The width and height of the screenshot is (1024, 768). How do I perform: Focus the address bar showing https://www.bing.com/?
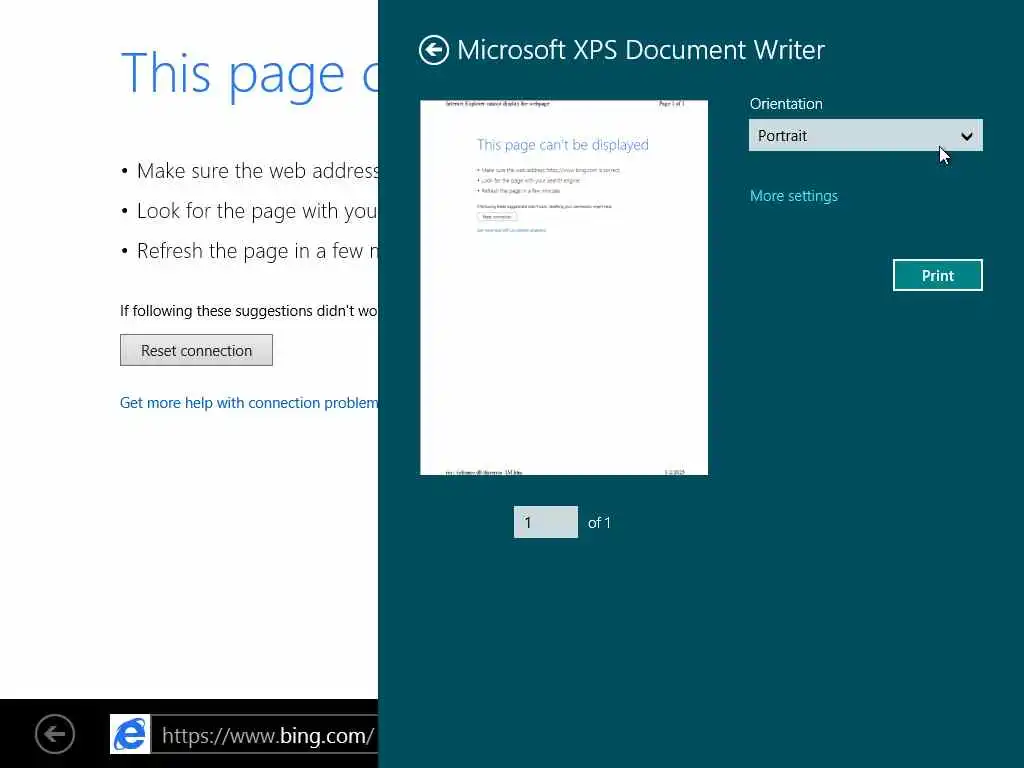point(264,735)
